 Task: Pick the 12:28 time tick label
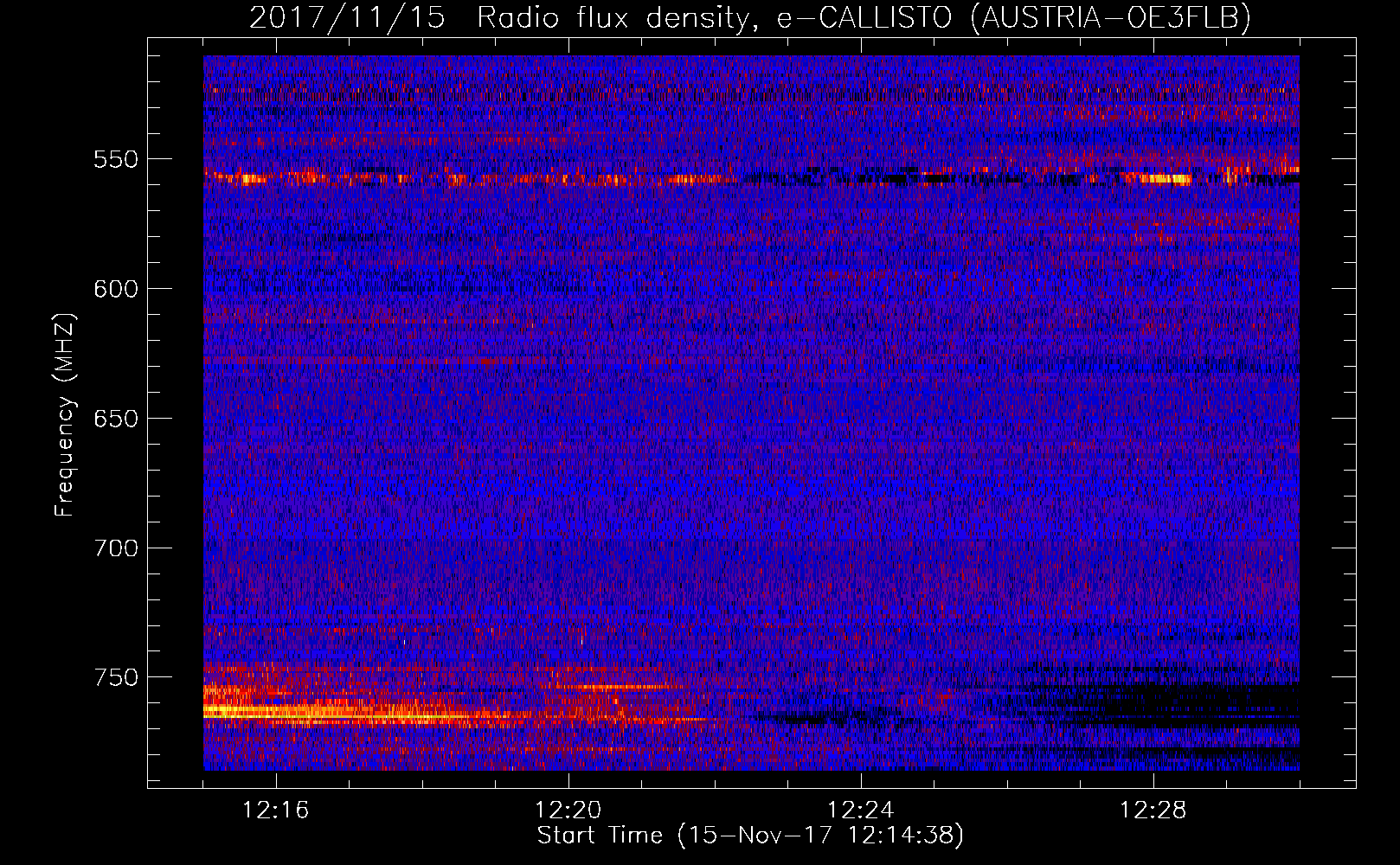(1153, 811)
